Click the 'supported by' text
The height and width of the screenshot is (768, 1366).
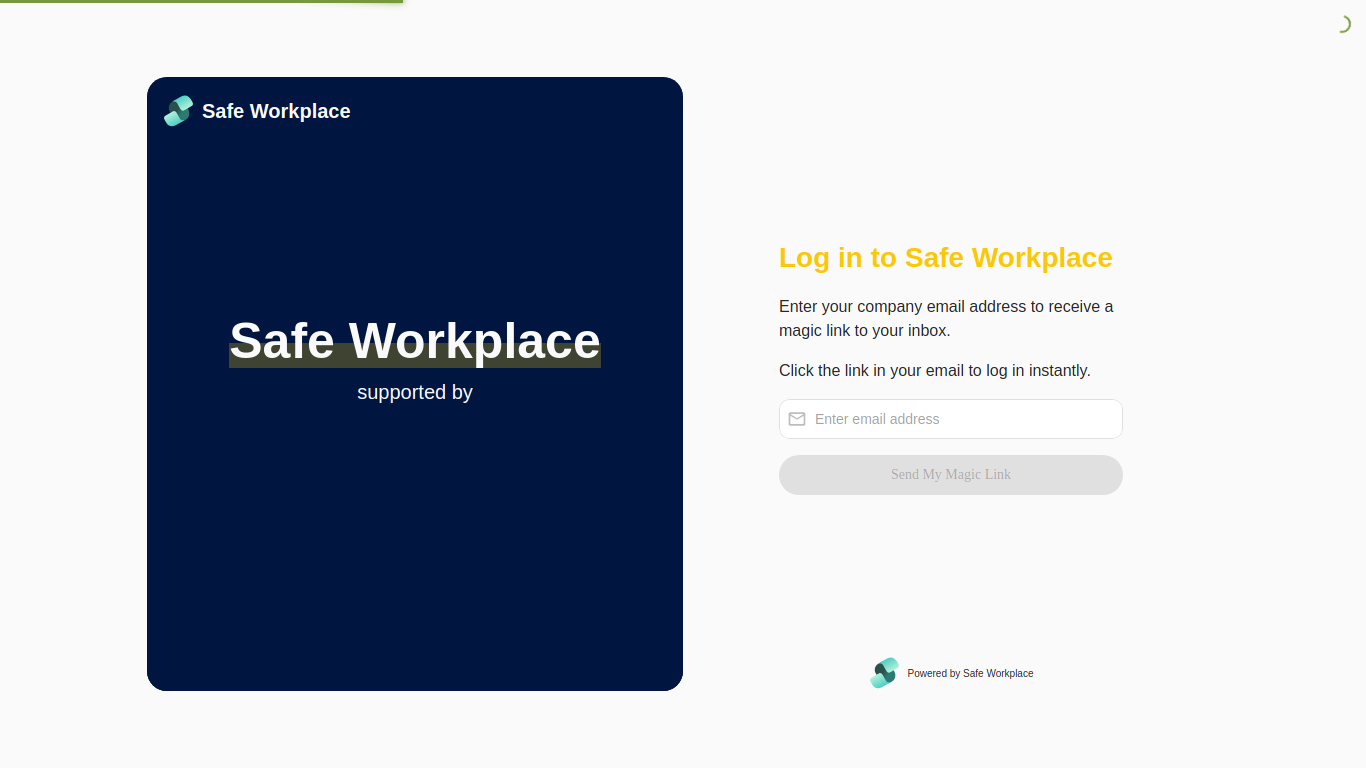[x=415, y=392]
